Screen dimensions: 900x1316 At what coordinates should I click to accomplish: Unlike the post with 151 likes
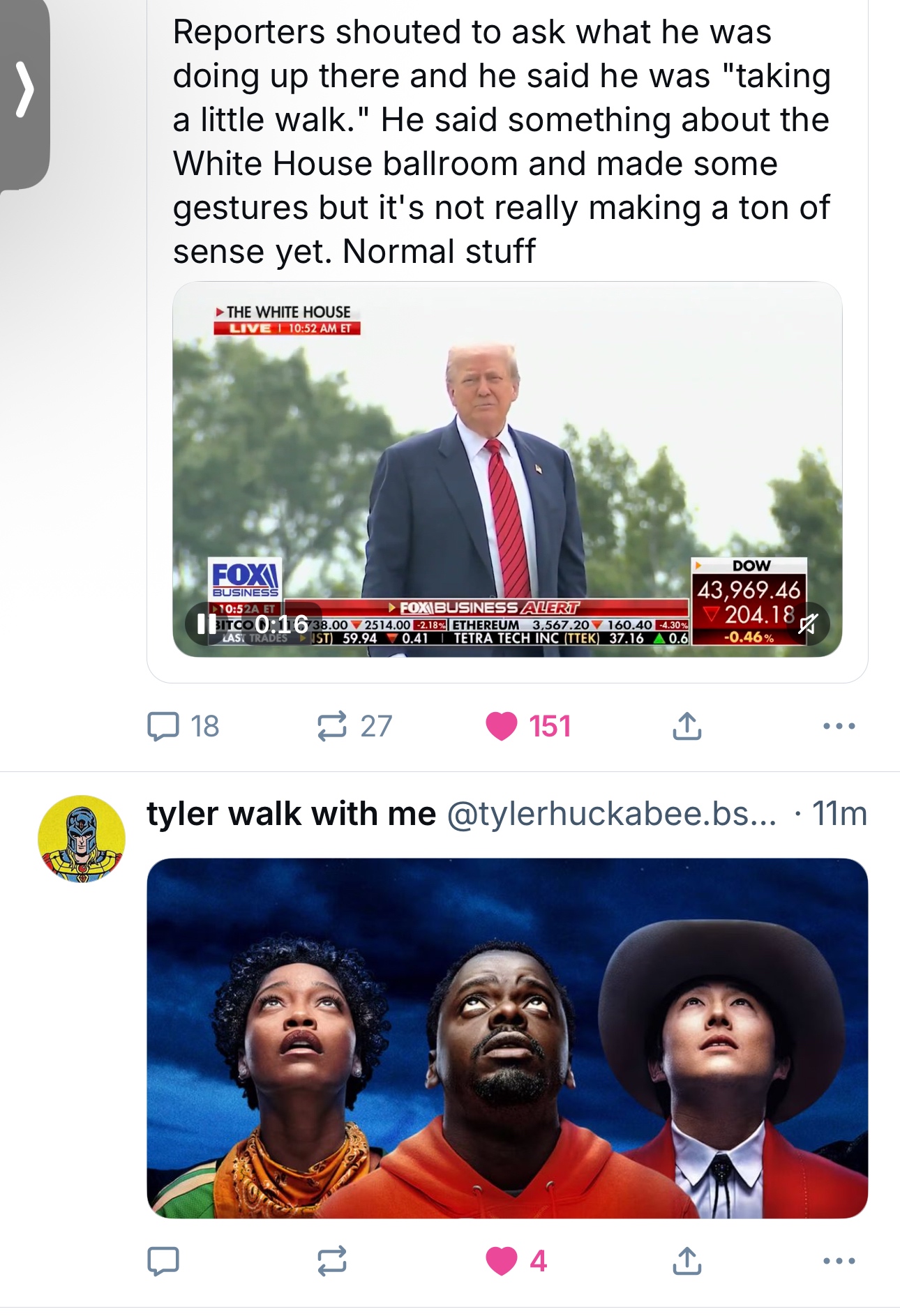502,726
